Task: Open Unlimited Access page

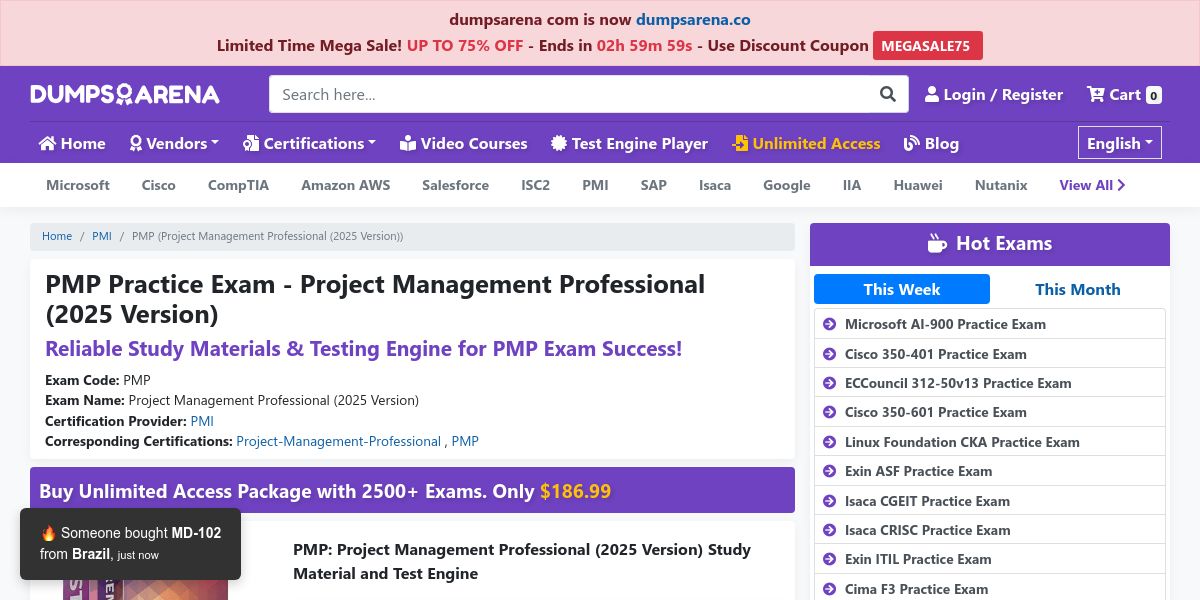Action: 806,143
